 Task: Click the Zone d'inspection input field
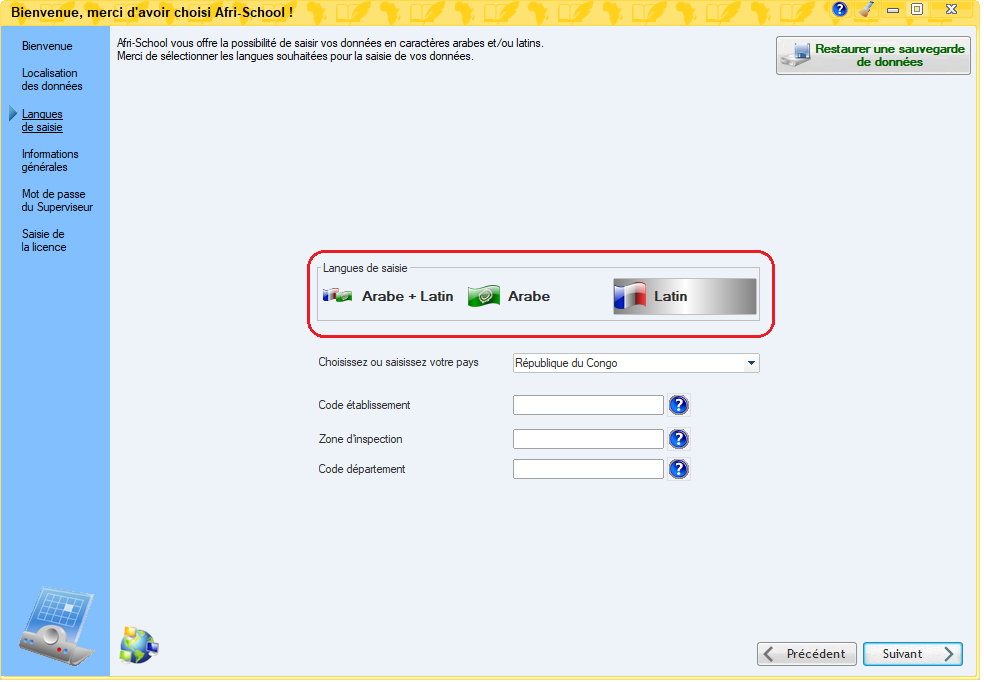[x=588, y=439]
